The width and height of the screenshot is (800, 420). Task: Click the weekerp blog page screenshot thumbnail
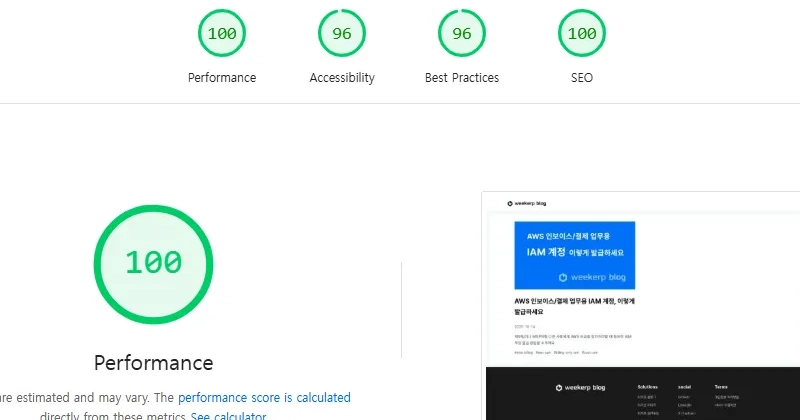641,306
